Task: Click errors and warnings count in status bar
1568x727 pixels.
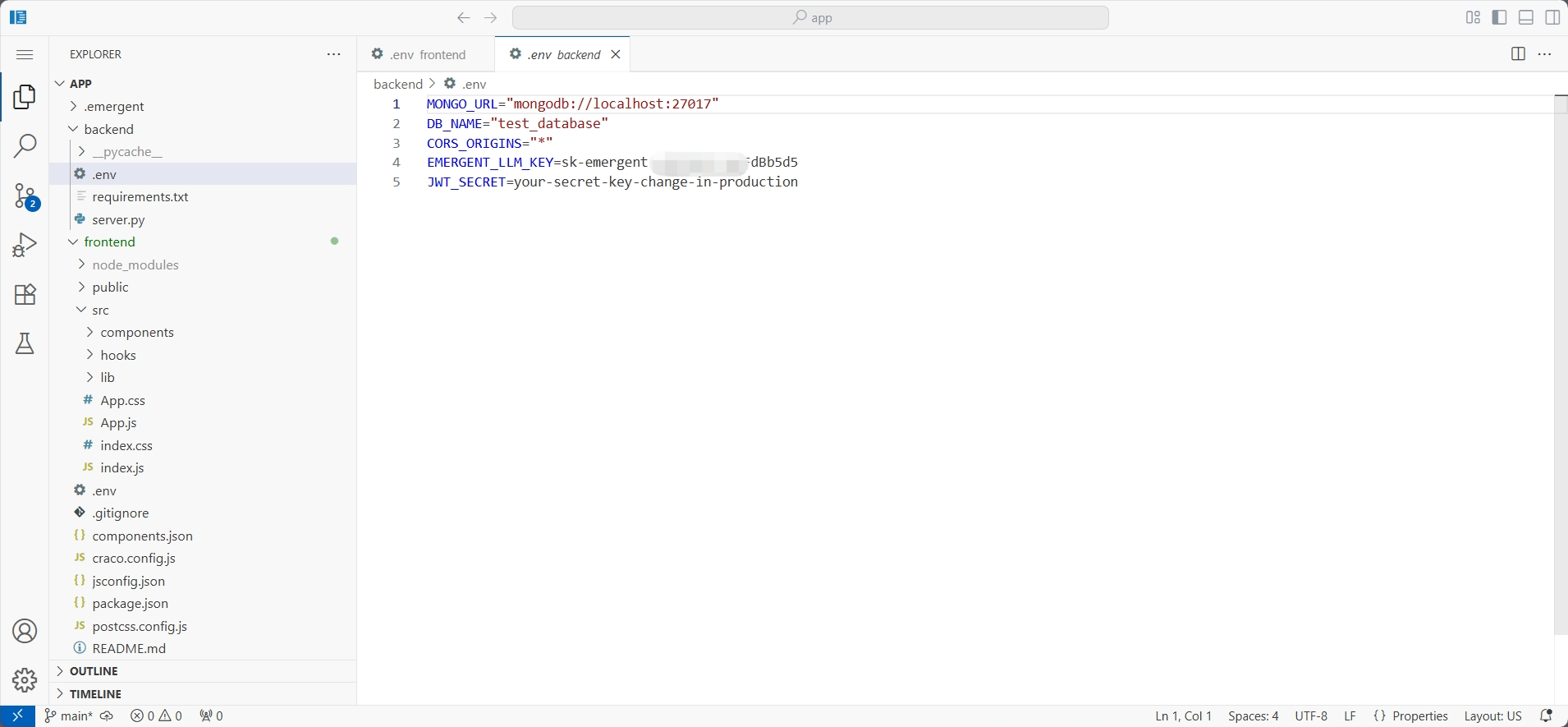Action: point(156,716)
